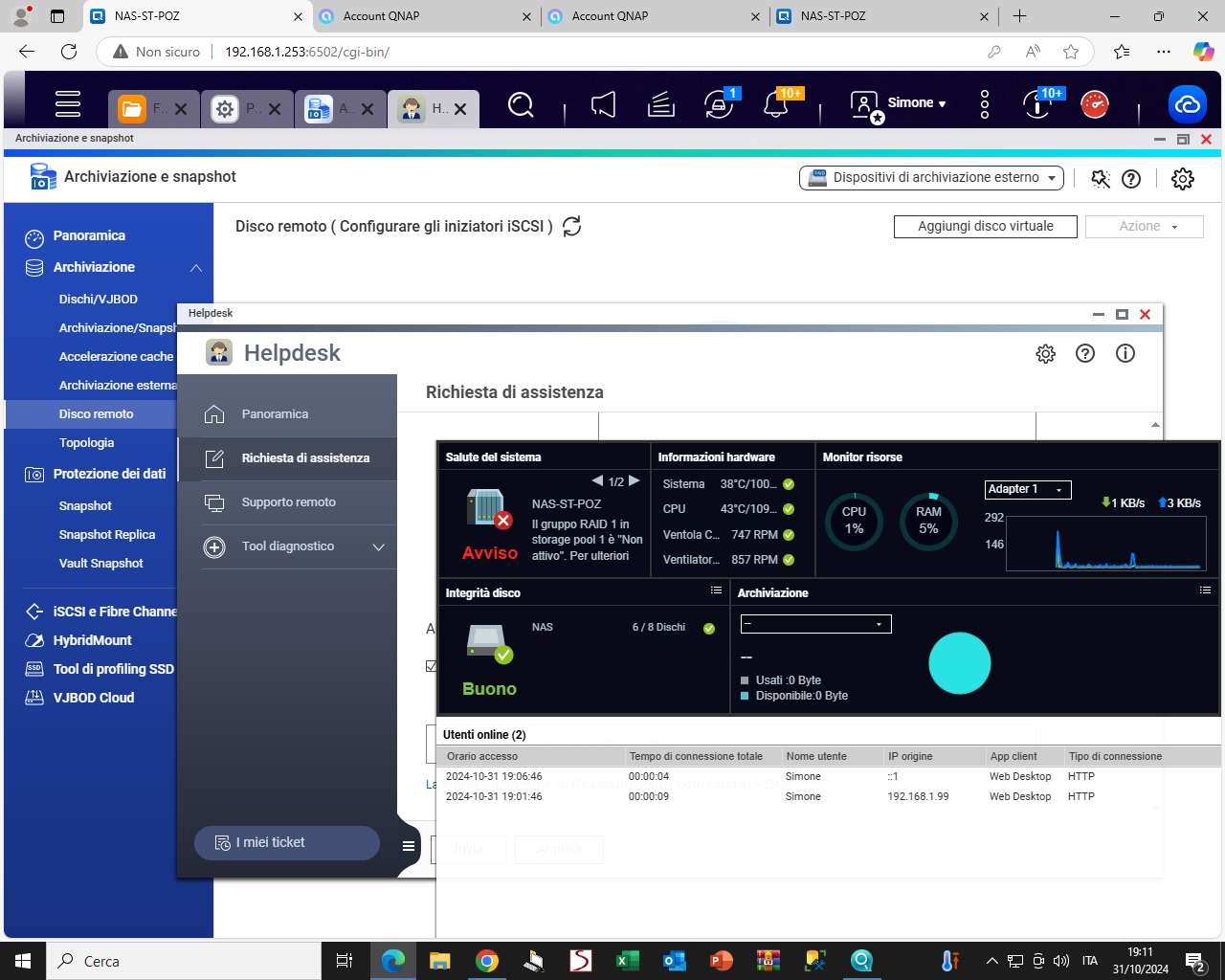This screenshot has width=1225, height=980.
Task: Open the dashboard gauge icon
Action: (1094, 104)
